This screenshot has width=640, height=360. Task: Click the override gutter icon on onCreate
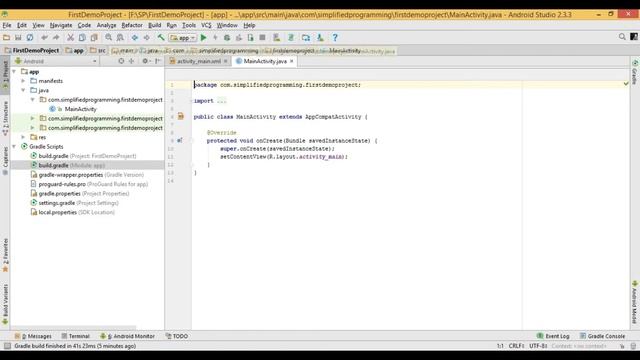180,140
